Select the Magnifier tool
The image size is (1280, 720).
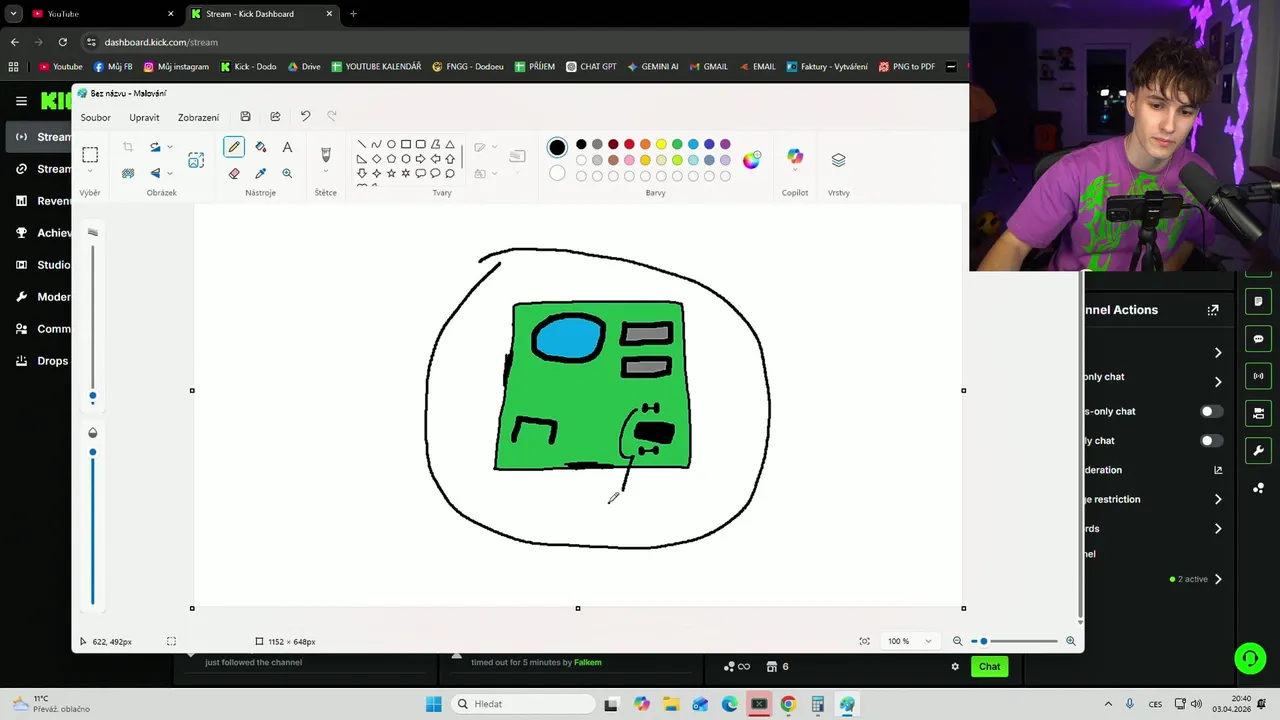(x=287, y=173)
